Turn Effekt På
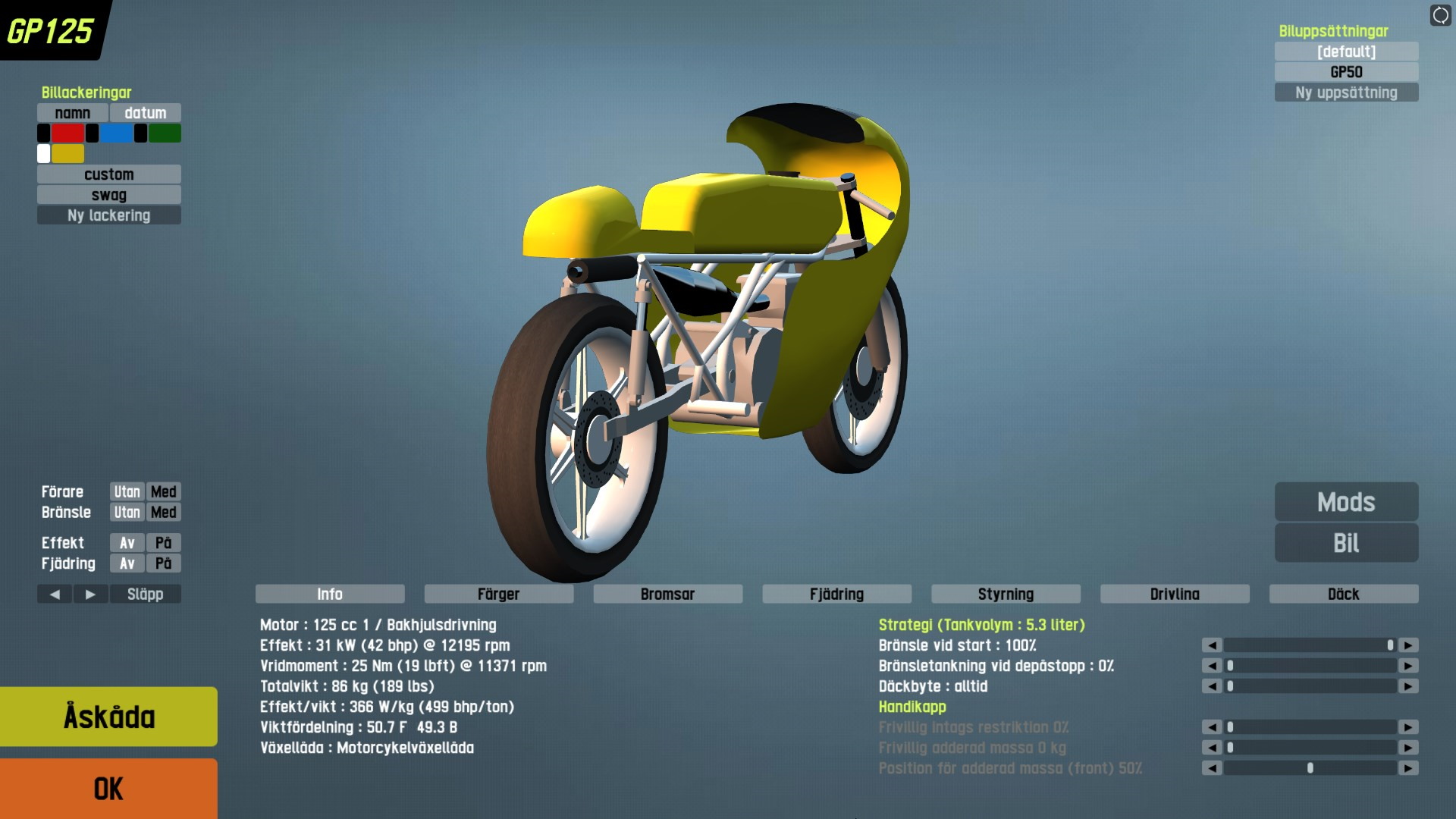 (163, 543)
